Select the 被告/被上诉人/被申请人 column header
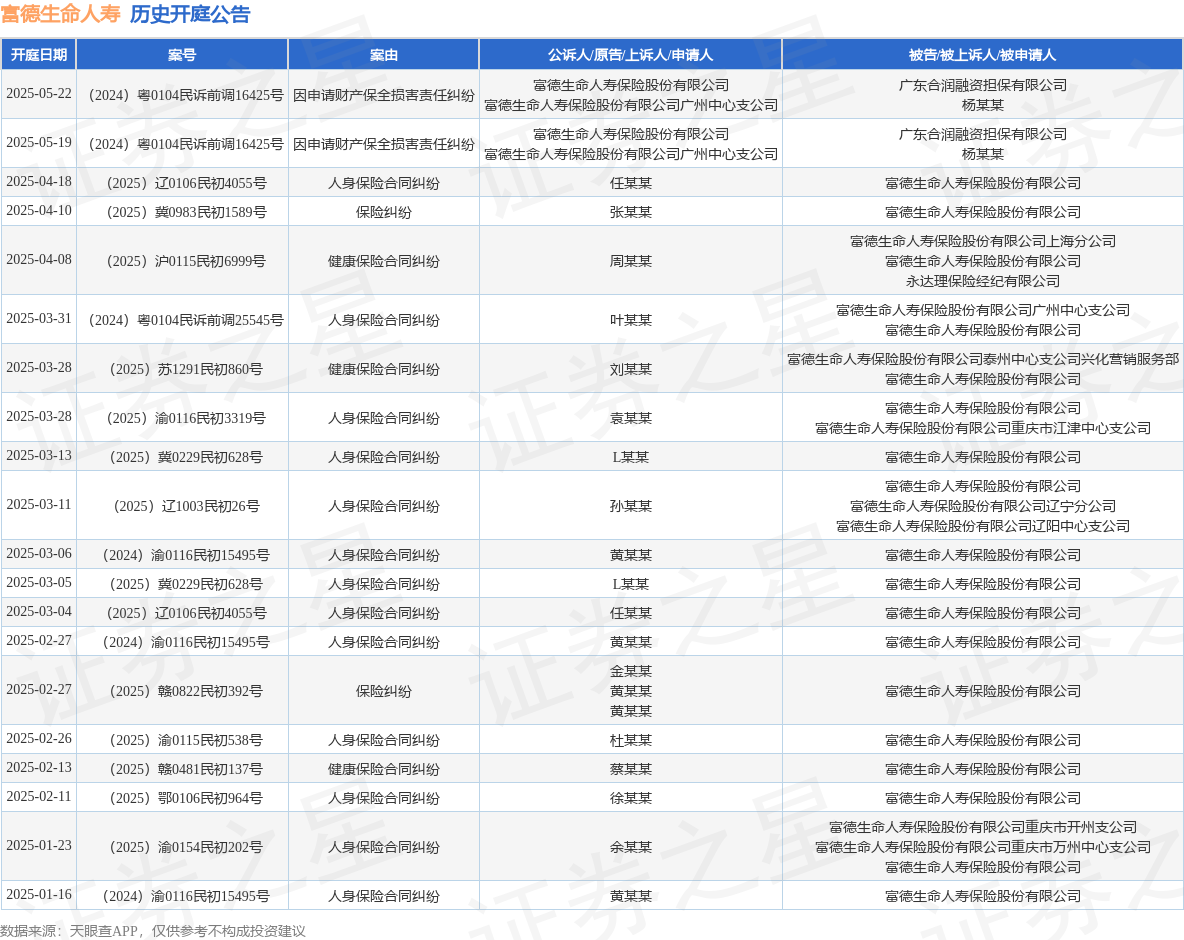The width and height of the screenshot is (1184, 940). click(982, 54)
